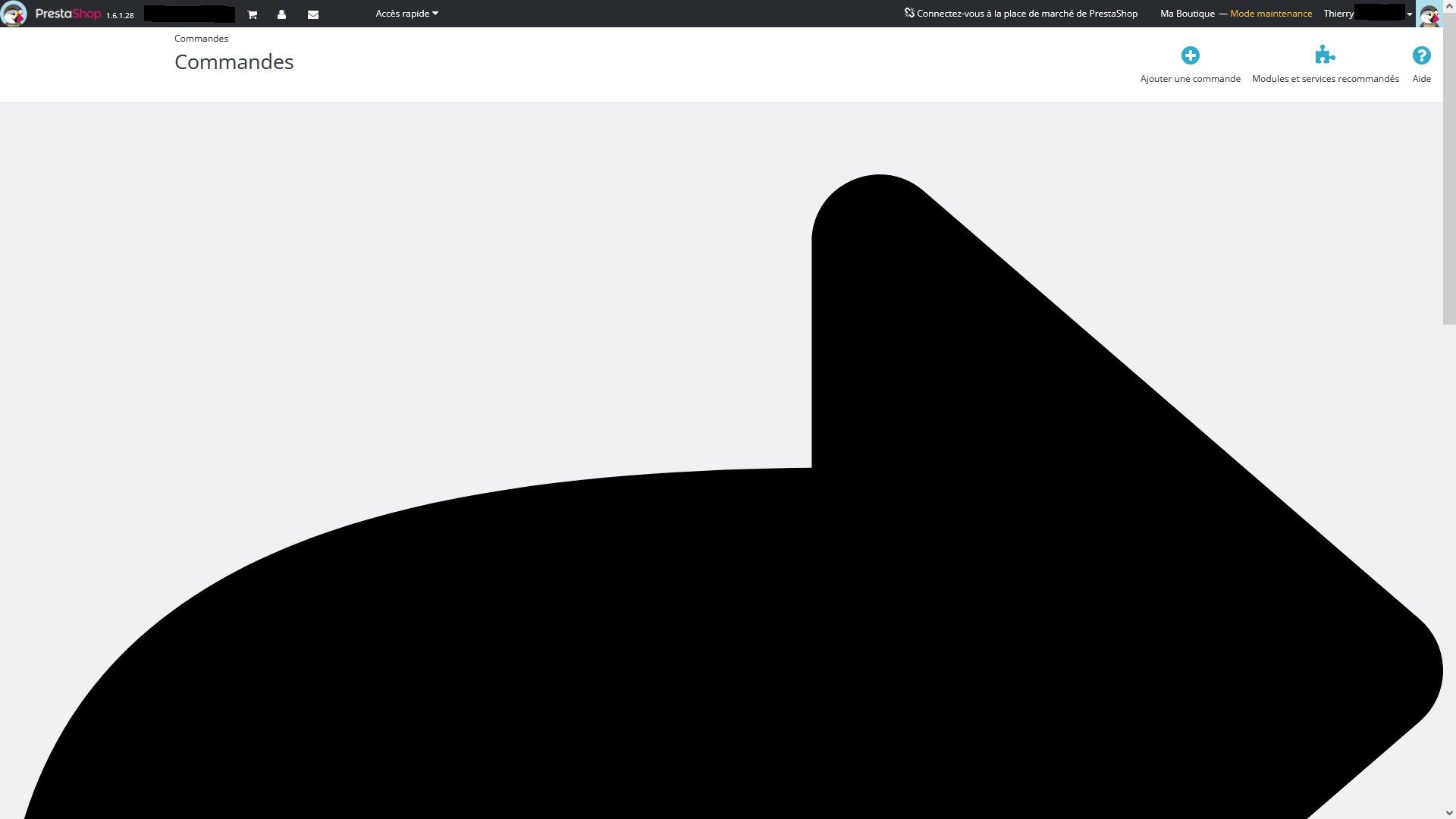Click the scrollbar up arrow
Viewport: 1456px width, 819px height.
(1448, 6)
